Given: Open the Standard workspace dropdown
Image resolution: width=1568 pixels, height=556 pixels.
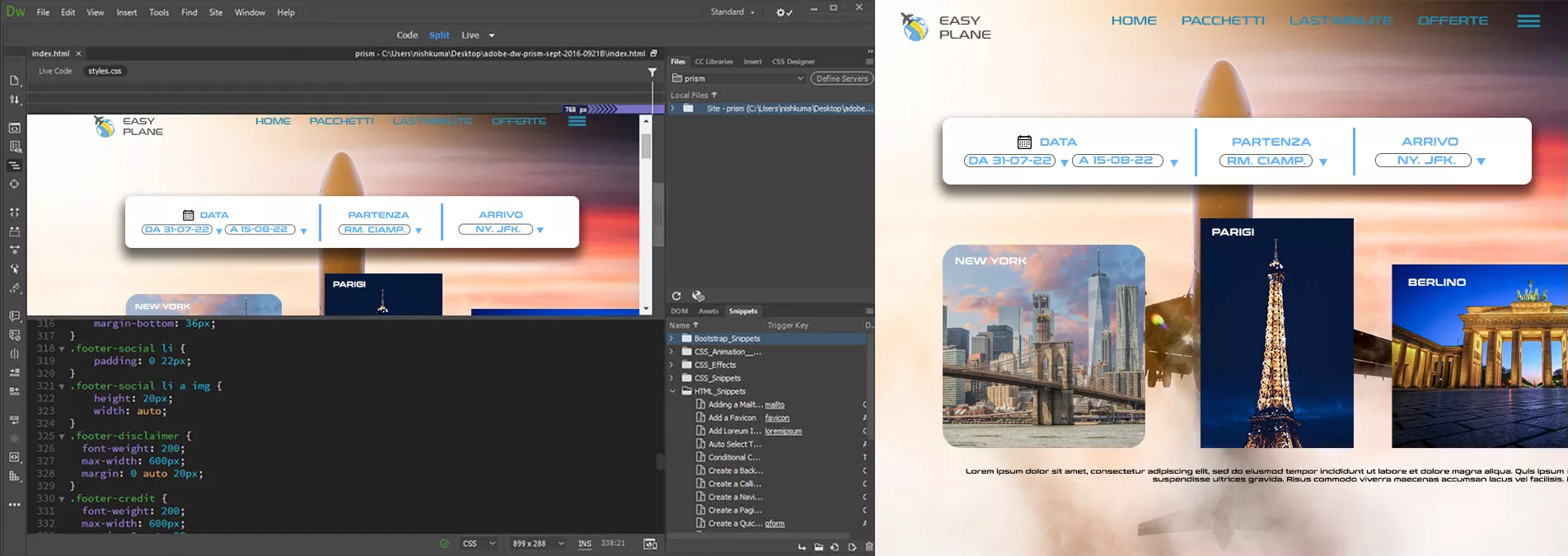Looking at the screenshot, I should point(733,12).
